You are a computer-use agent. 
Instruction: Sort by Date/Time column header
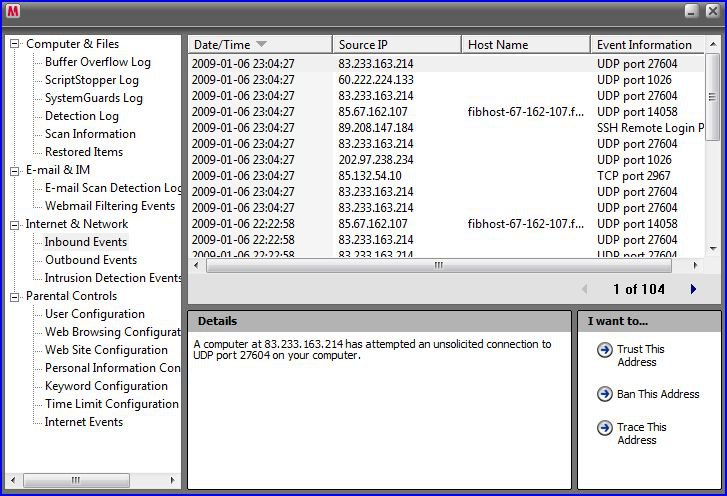tap(260, 45)
